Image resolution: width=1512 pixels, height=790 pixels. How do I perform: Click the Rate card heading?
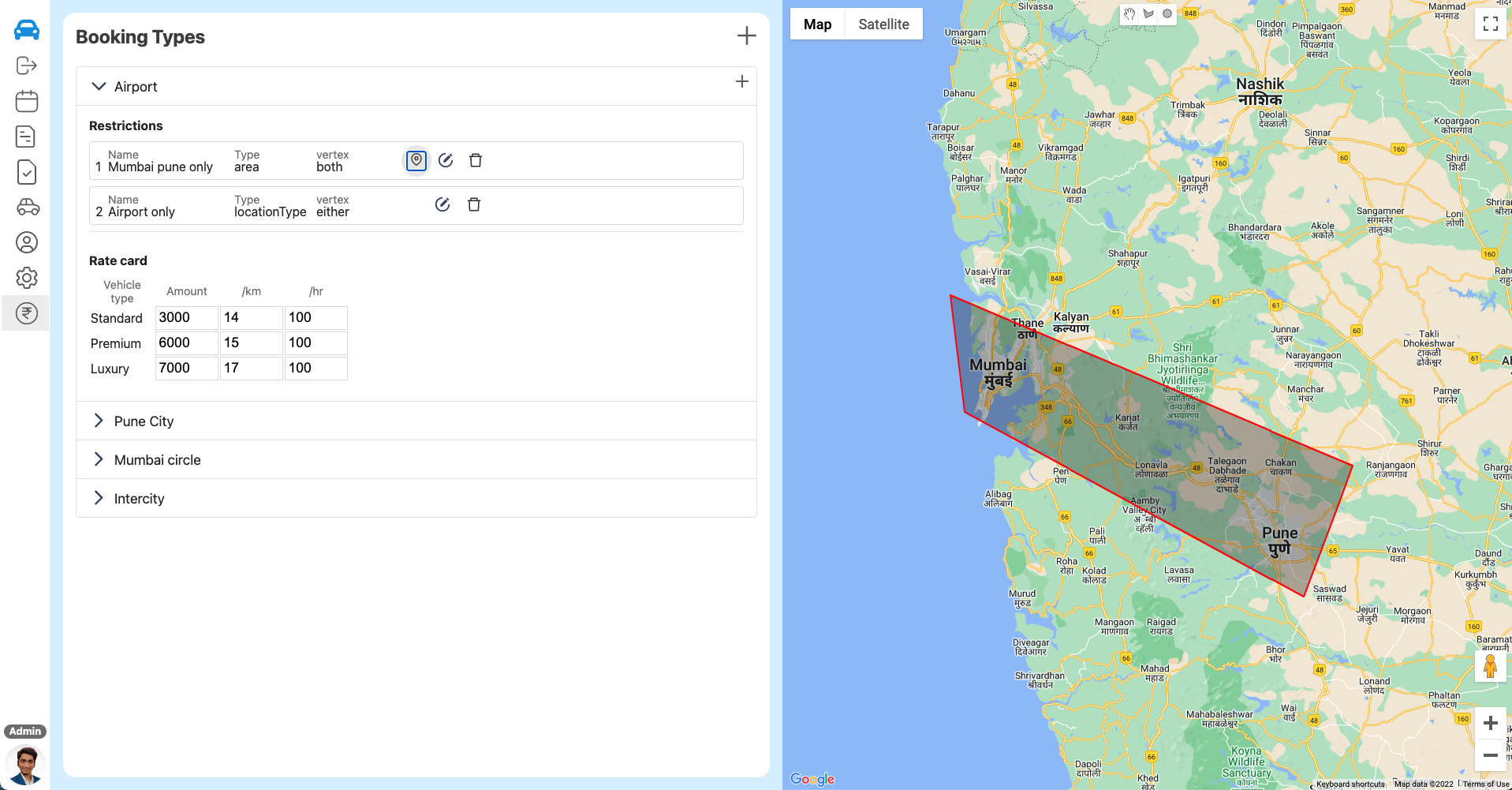(118, 260)
